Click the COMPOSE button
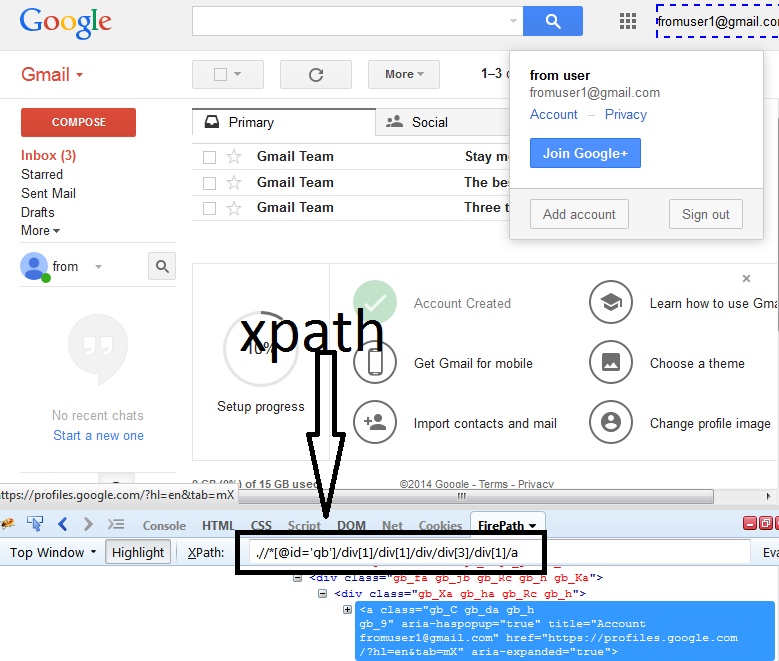This screenshot has width=779, height=661. (x=78, y=122)
